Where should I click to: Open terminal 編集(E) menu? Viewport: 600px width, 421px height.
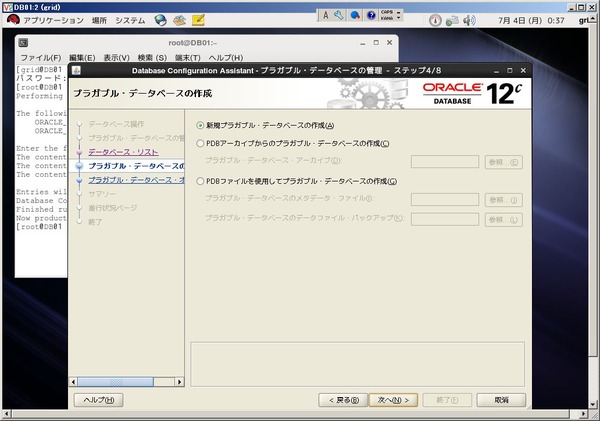(x=82, y=58)
